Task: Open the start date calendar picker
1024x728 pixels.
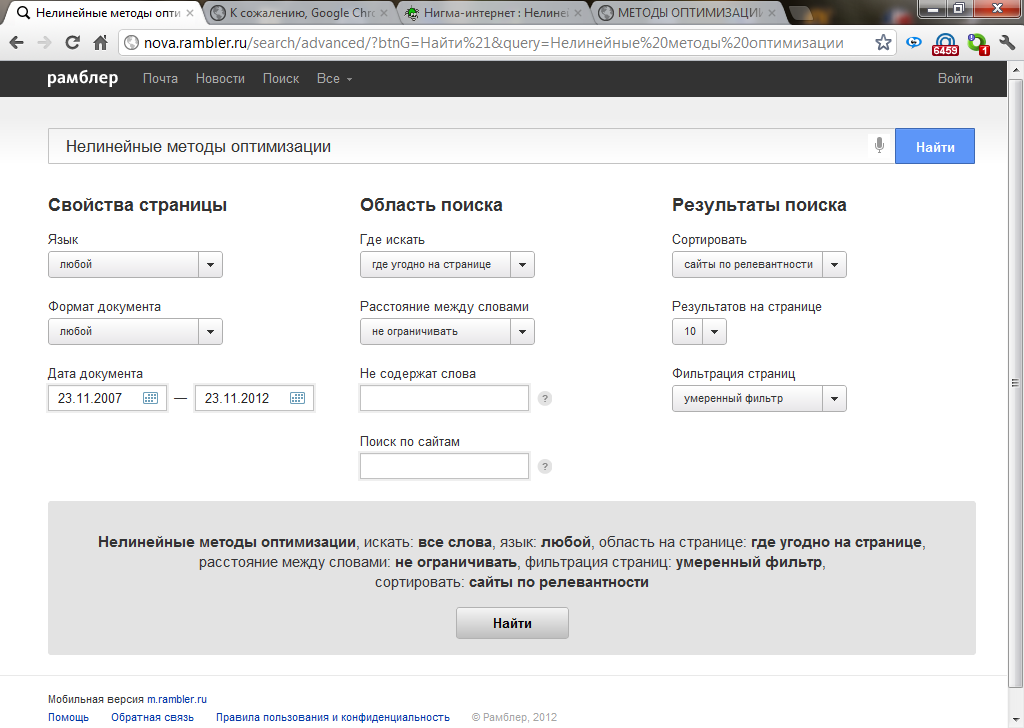Action: (150, 398)
